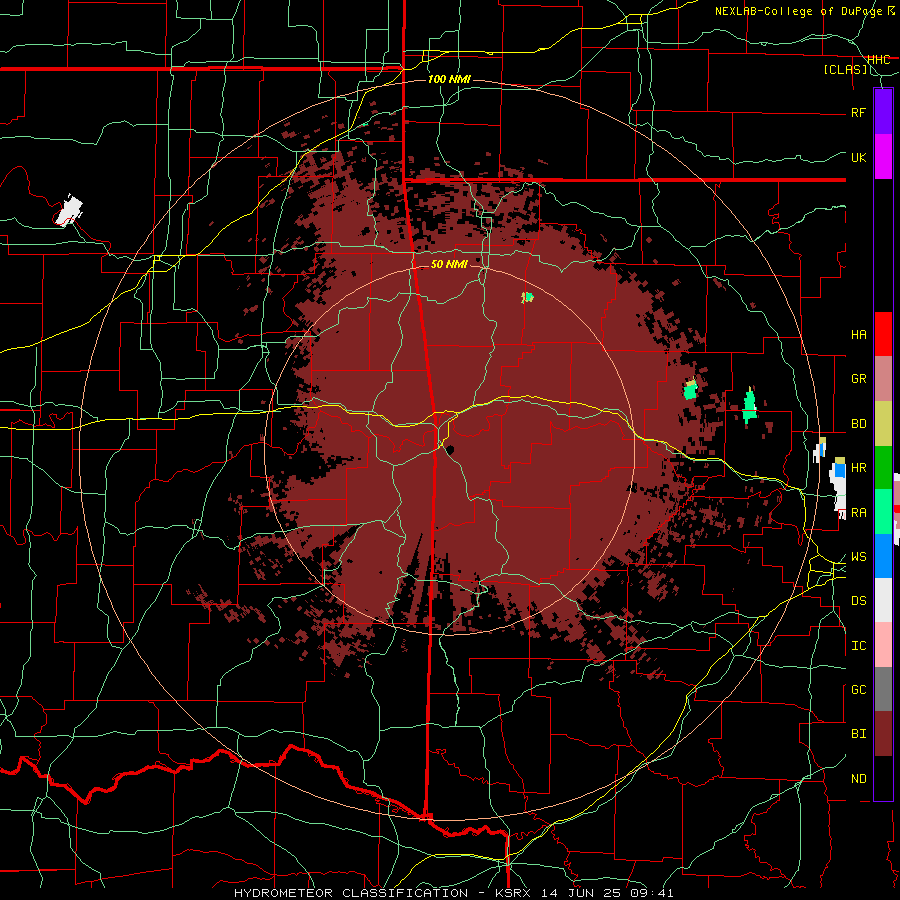This screenshot has height=900, width=900.
Task: Click the BD legend label
Action: [x=858, y=424]
